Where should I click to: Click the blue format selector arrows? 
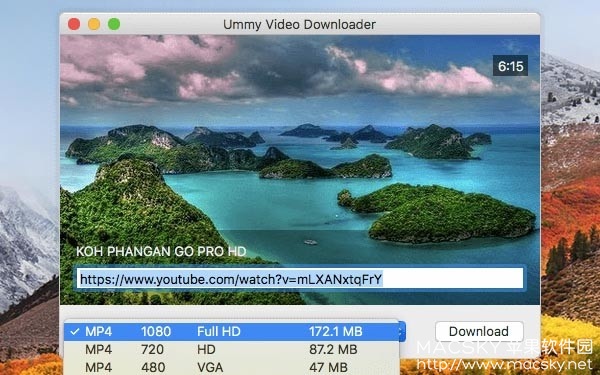(x=402, y=331)
